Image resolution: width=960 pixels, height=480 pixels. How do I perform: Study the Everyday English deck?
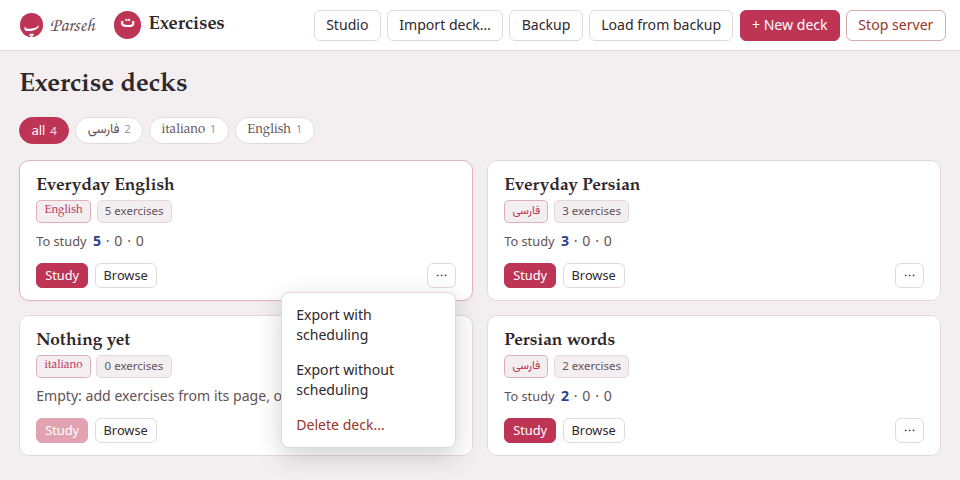coord(62,276)
